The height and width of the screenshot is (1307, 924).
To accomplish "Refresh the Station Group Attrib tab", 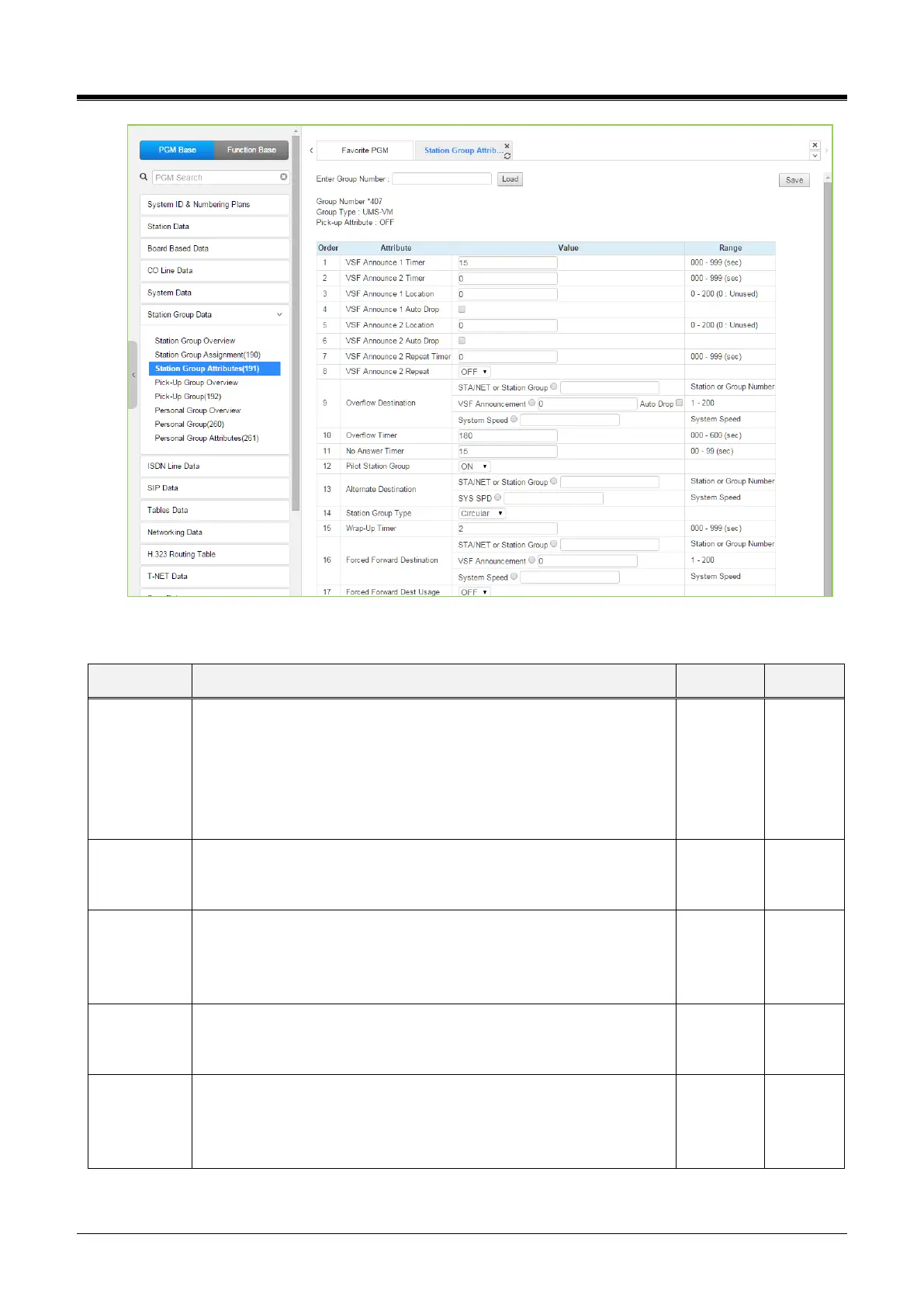I will (507, 156).
